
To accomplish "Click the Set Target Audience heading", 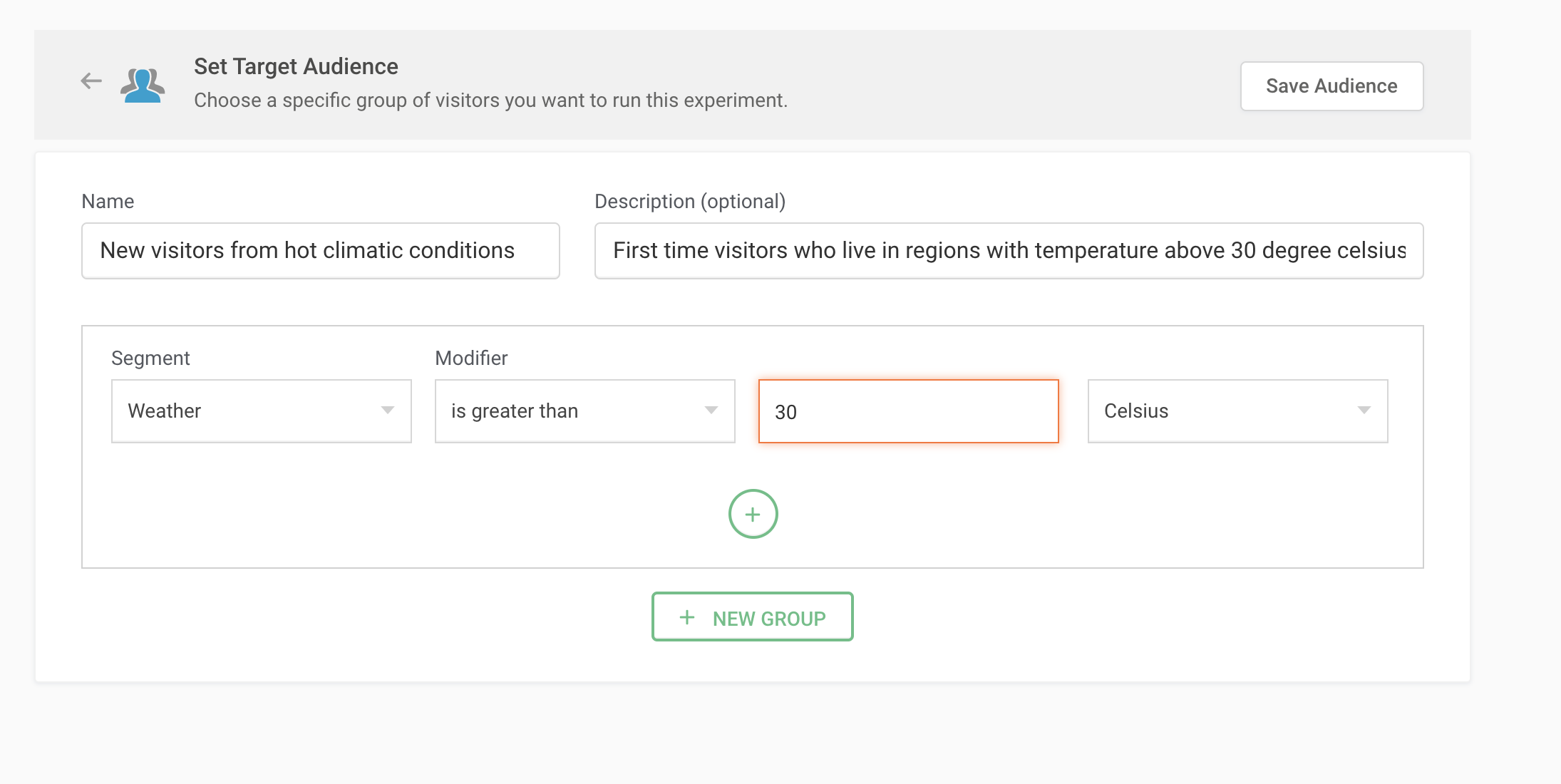I will [x=296, y=66].
